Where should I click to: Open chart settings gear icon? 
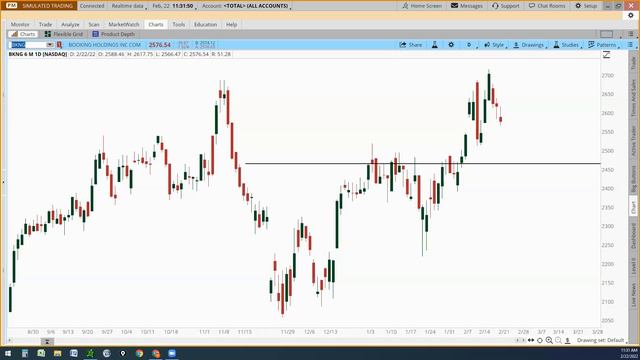tap(451, 44)
